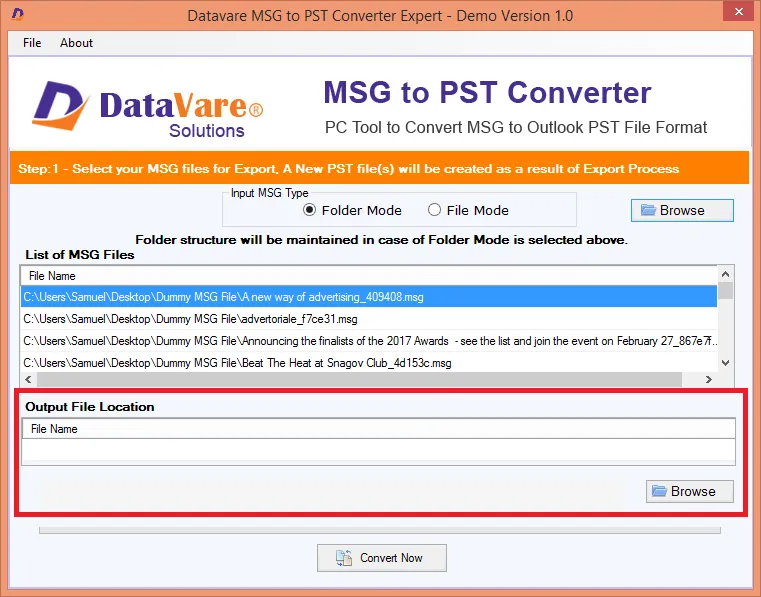
Task: Select the A new way of advertising_409408.msg row
Action: (369, 297)
